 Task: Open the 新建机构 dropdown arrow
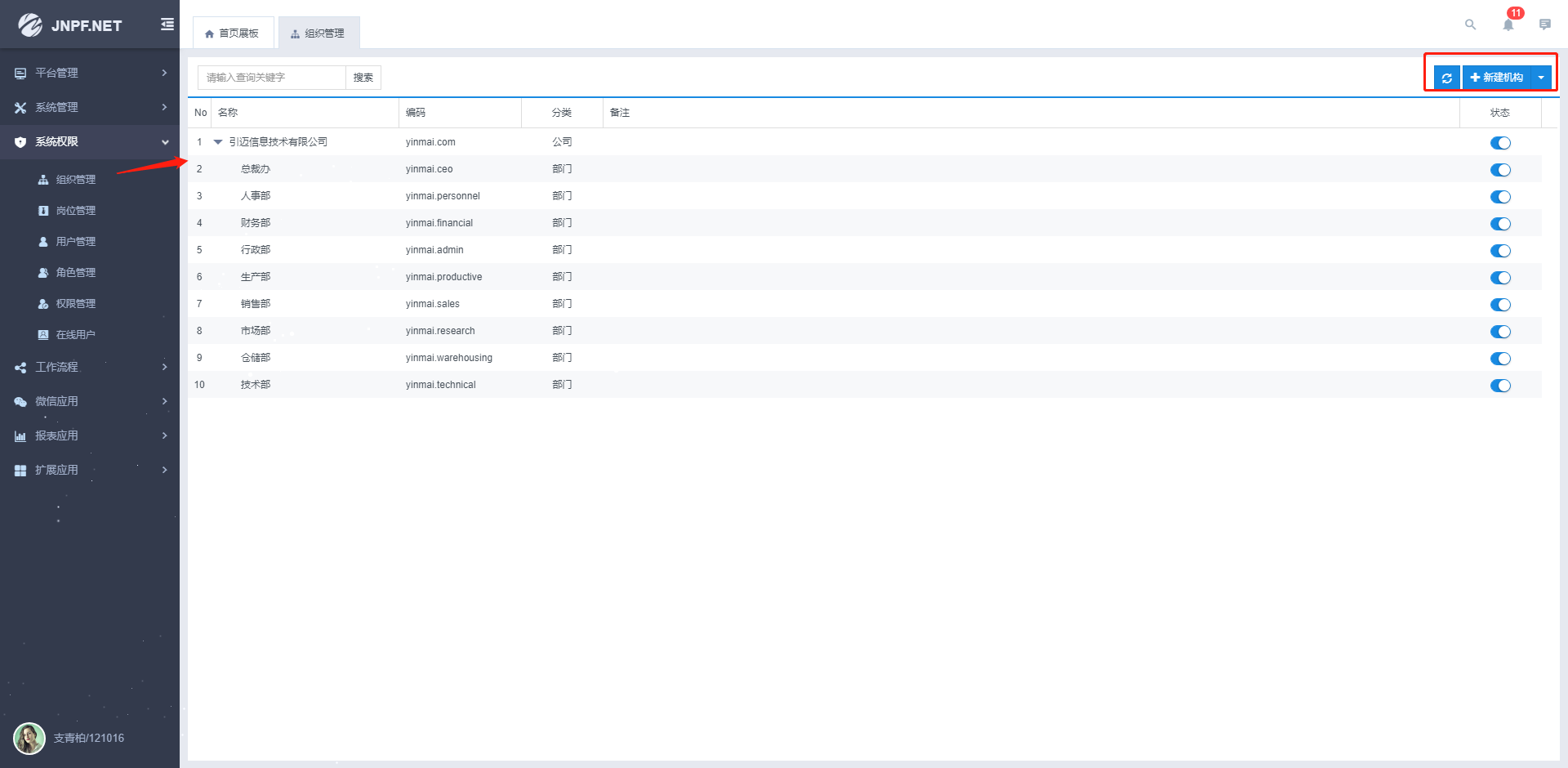click(x=1541, y=78)
